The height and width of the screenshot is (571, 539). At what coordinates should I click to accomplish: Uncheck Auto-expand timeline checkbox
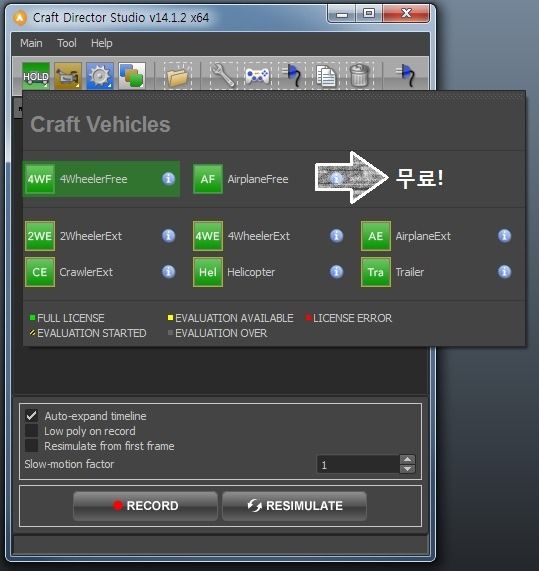coord(32,416)
